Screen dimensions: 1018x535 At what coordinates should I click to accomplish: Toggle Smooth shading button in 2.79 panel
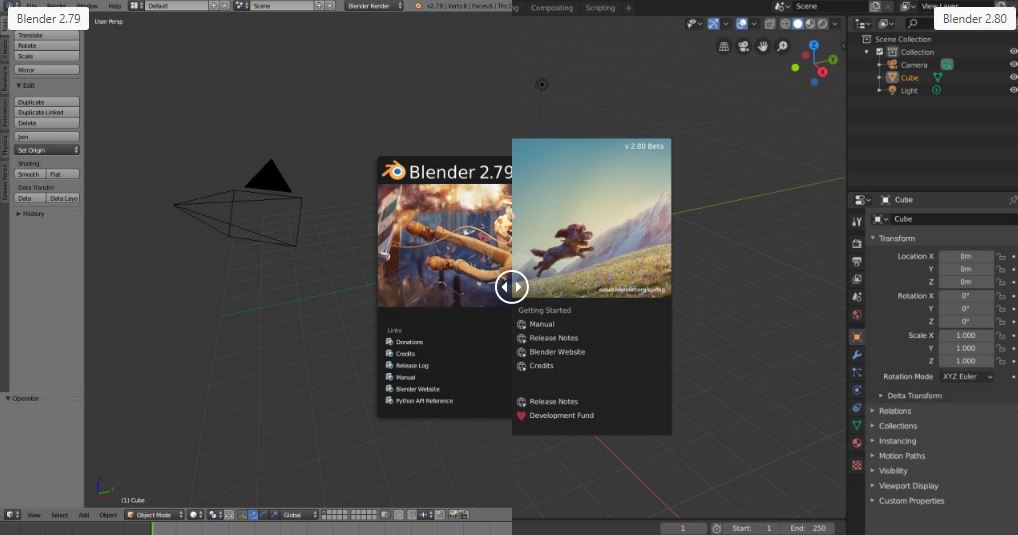coord(30,174)
